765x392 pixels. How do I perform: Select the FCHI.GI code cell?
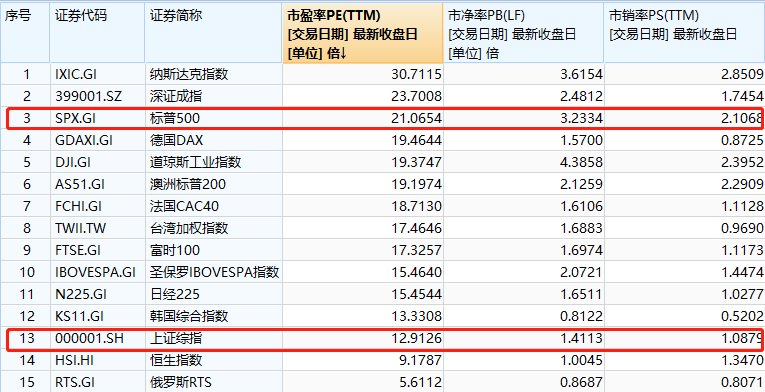coord(97,206)
